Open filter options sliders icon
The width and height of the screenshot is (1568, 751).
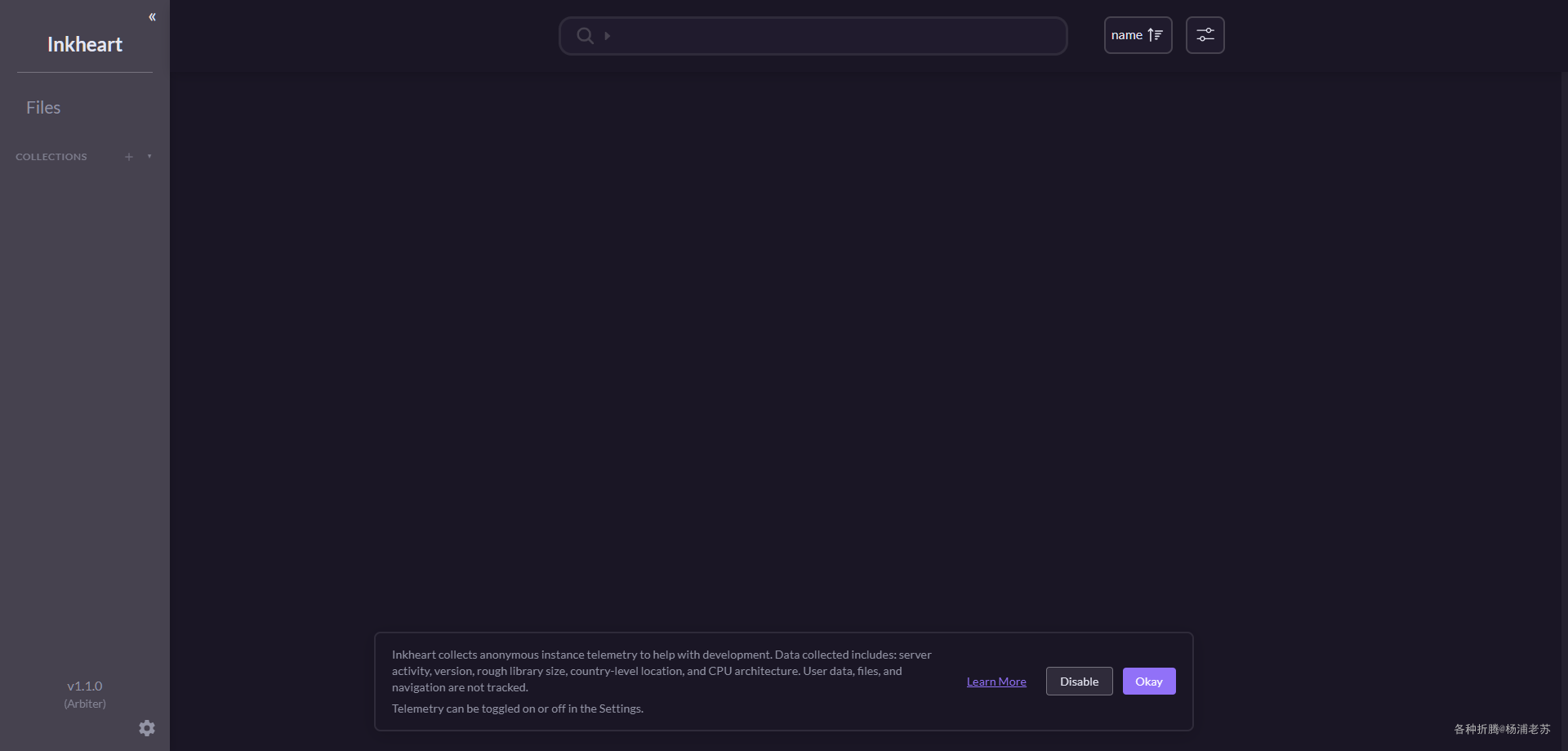click(1205, 35)
